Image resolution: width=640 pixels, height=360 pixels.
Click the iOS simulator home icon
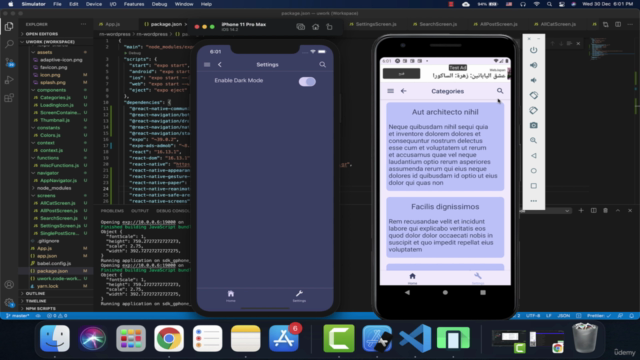click(x=316, y=27)
